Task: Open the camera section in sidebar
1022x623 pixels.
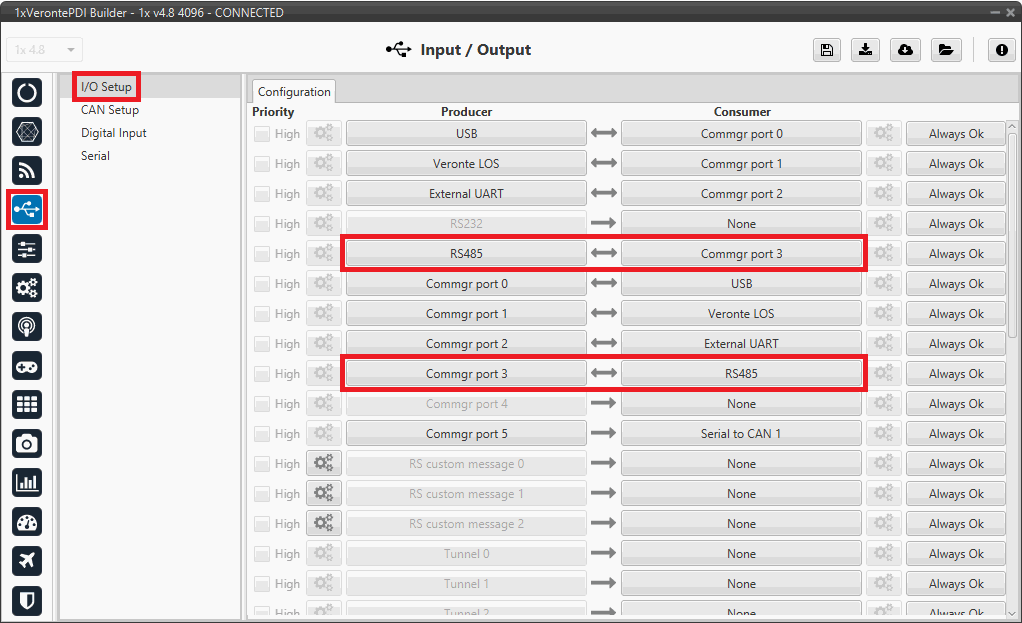Action: coord(27,443)
